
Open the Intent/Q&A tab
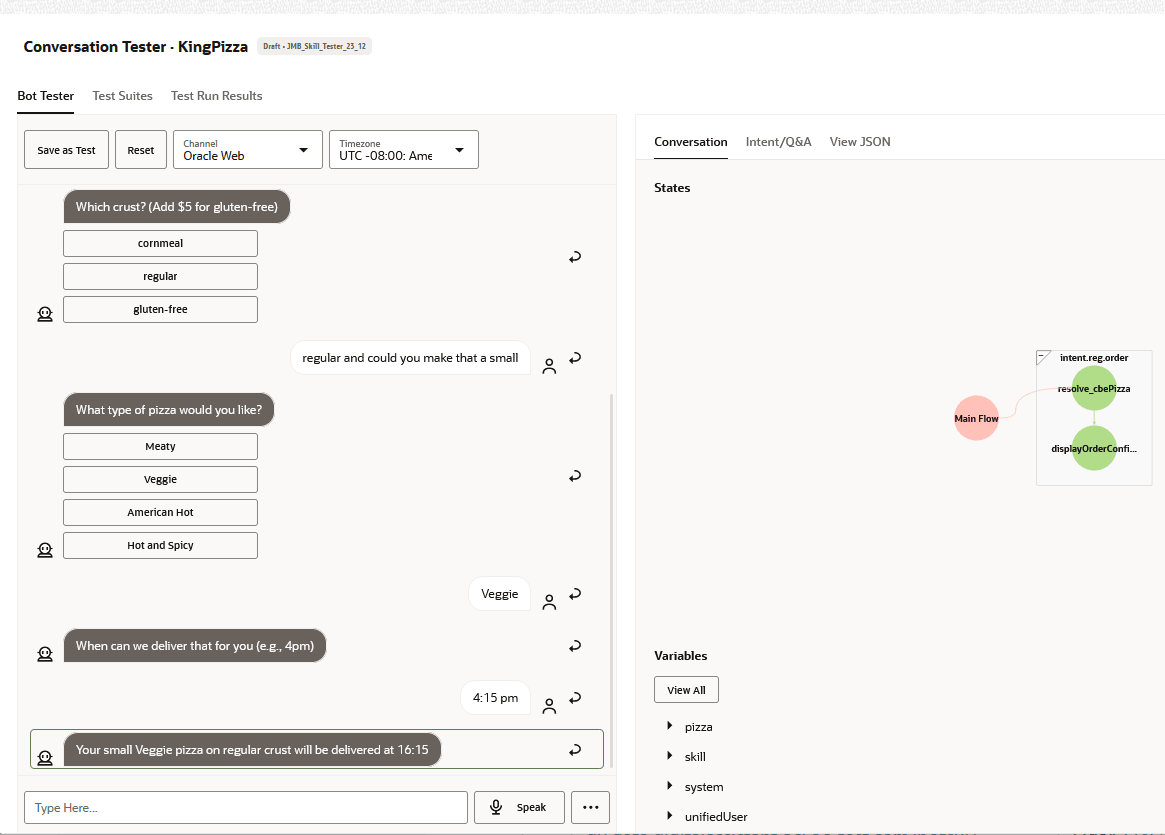779,142
